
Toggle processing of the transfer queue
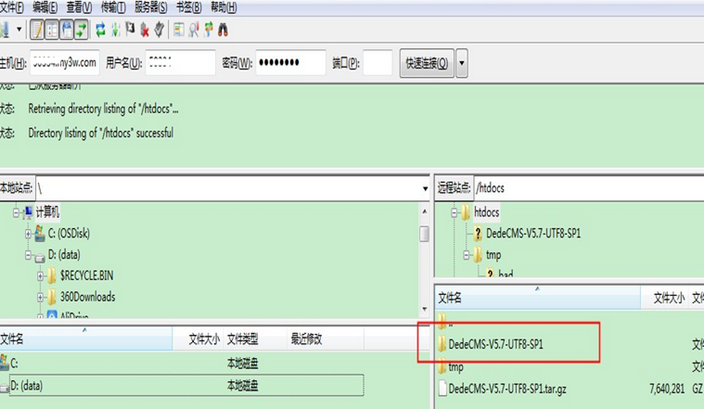click(x=115, y=30)
